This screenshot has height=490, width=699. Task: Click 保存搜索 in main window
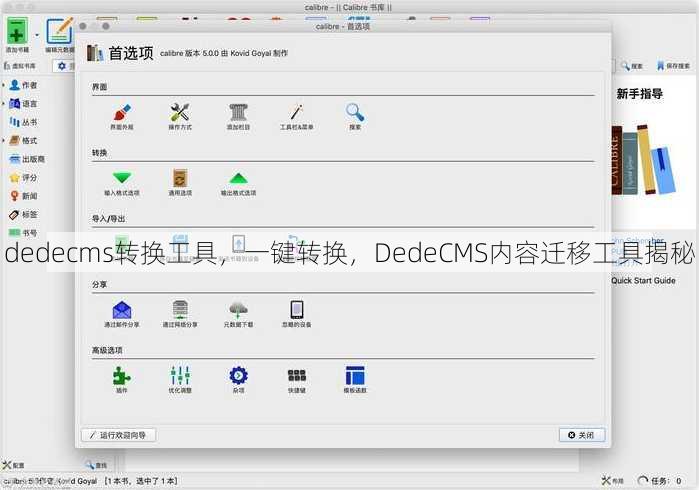pos(673,66)
